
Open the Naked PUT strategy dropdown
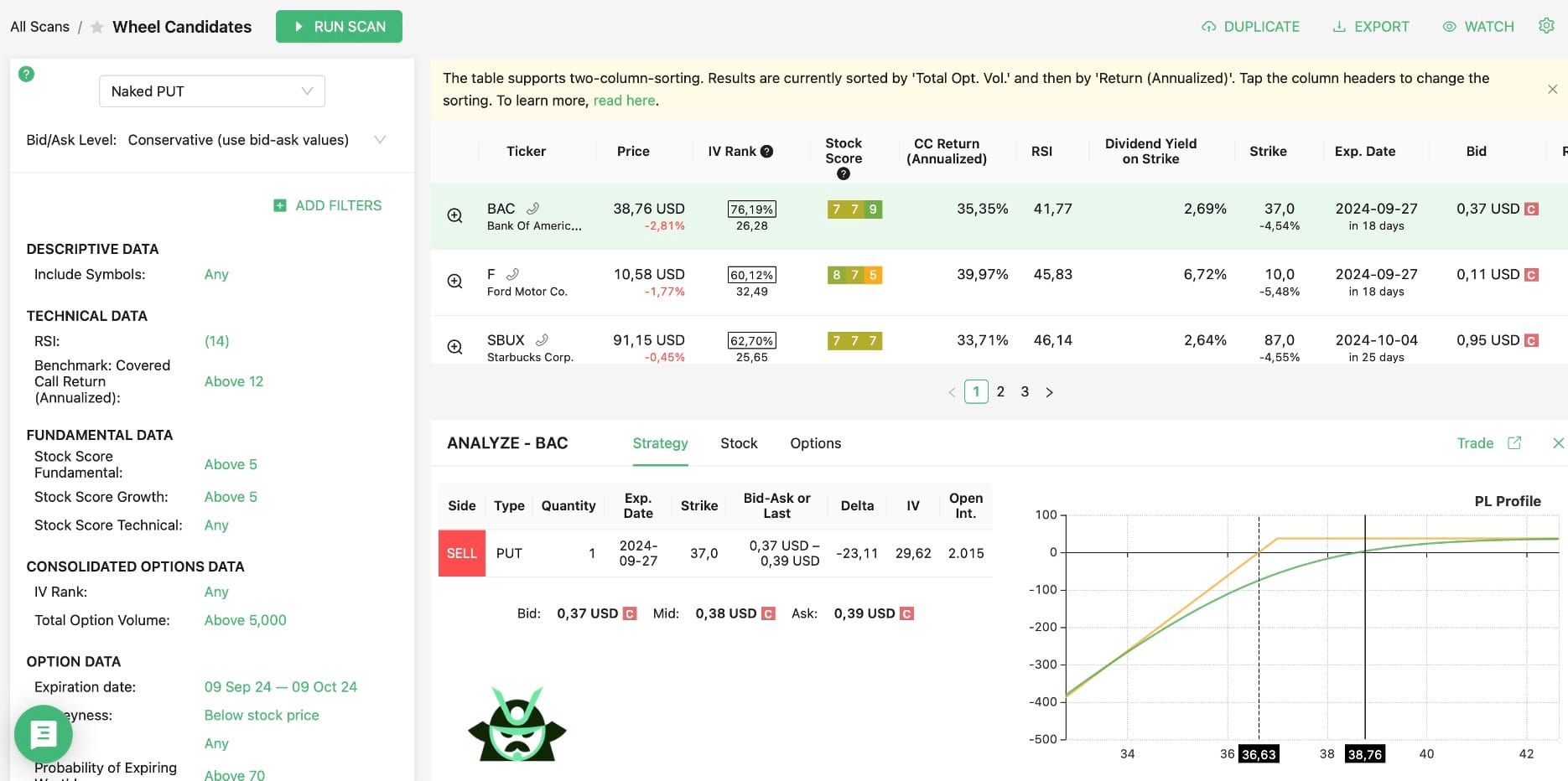tap(212, 91)
